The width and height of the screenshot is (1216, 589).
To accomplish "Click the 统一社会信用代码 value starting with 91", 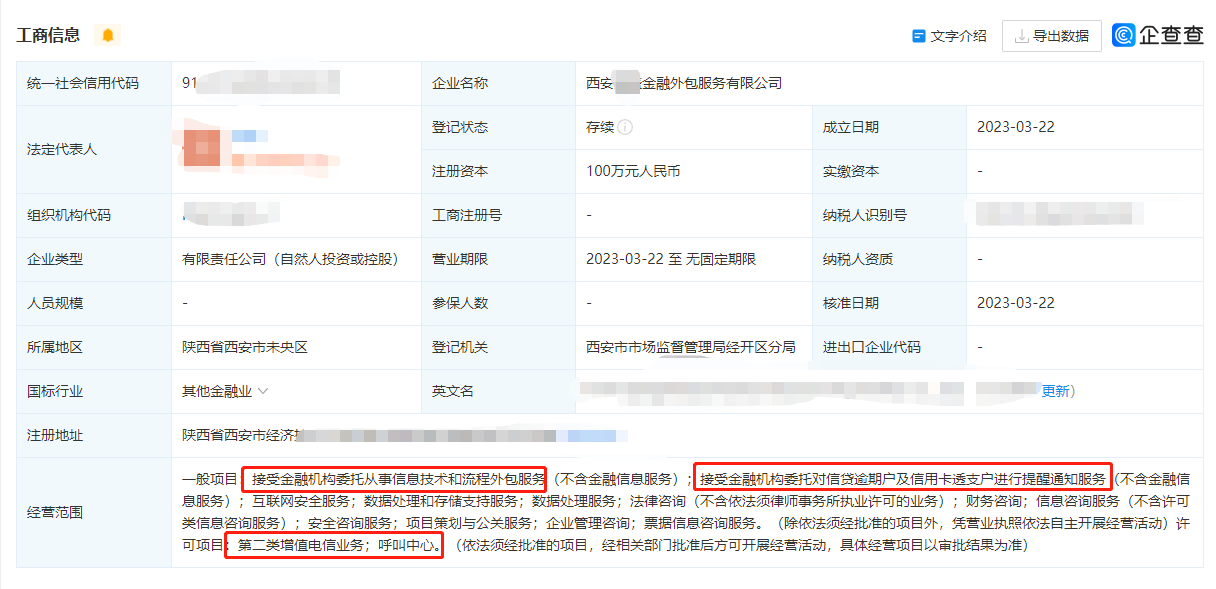I will (x=190, y=84).
